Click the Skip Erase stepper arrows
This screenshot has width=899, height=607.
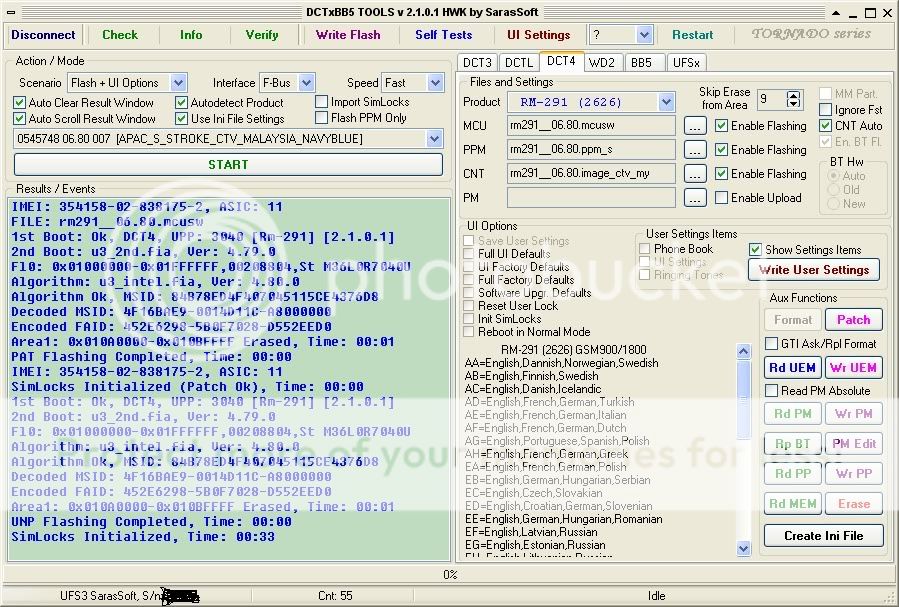[x=794, y=99]
